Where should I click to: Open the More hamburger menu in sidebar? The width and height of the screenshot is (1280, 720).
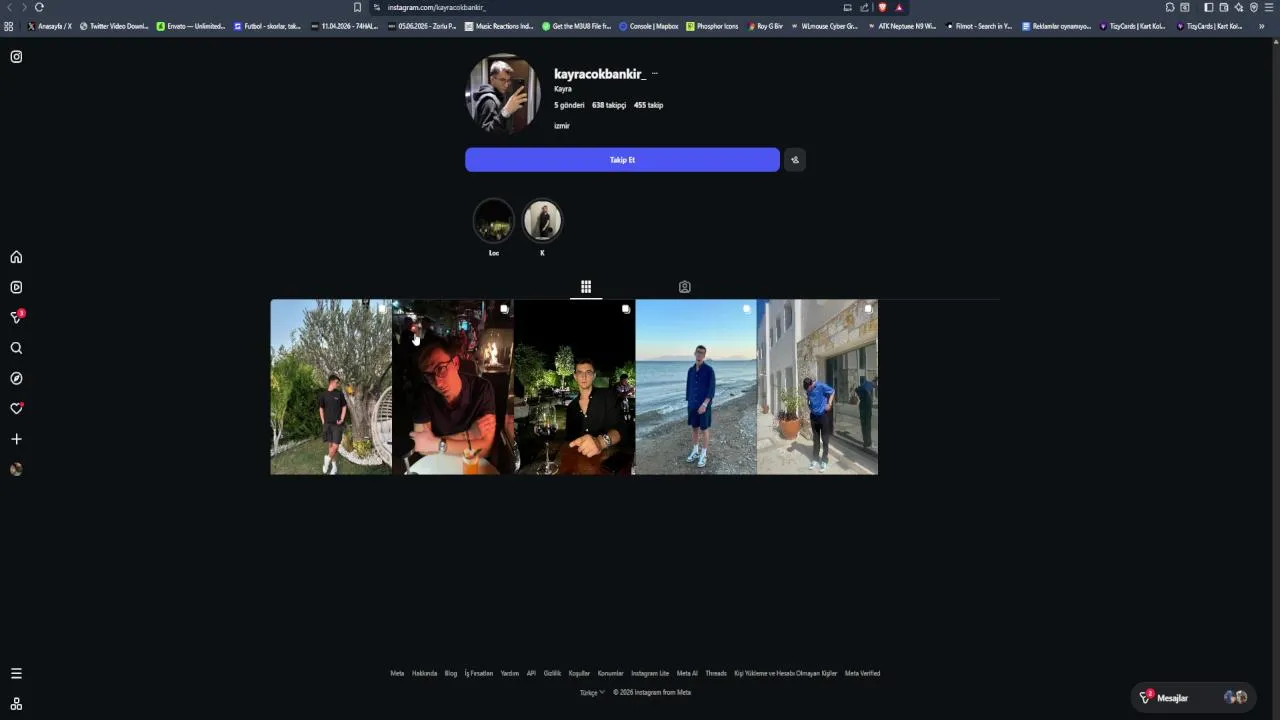click(x=16, y=673)
